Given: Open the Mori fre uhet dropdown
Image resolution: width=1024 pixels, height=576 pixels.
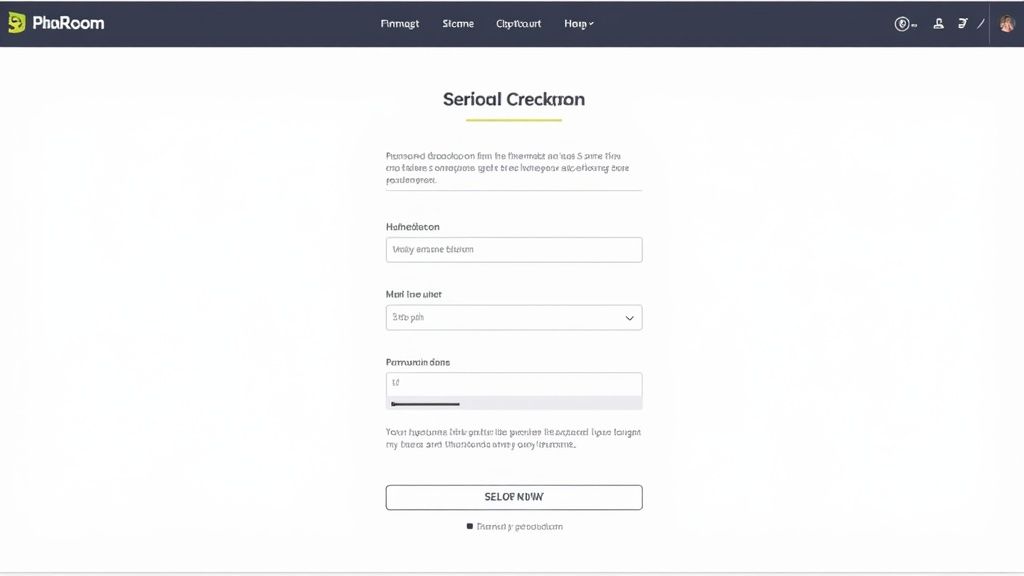Looking at the screenshot, I should pos(514,317).
